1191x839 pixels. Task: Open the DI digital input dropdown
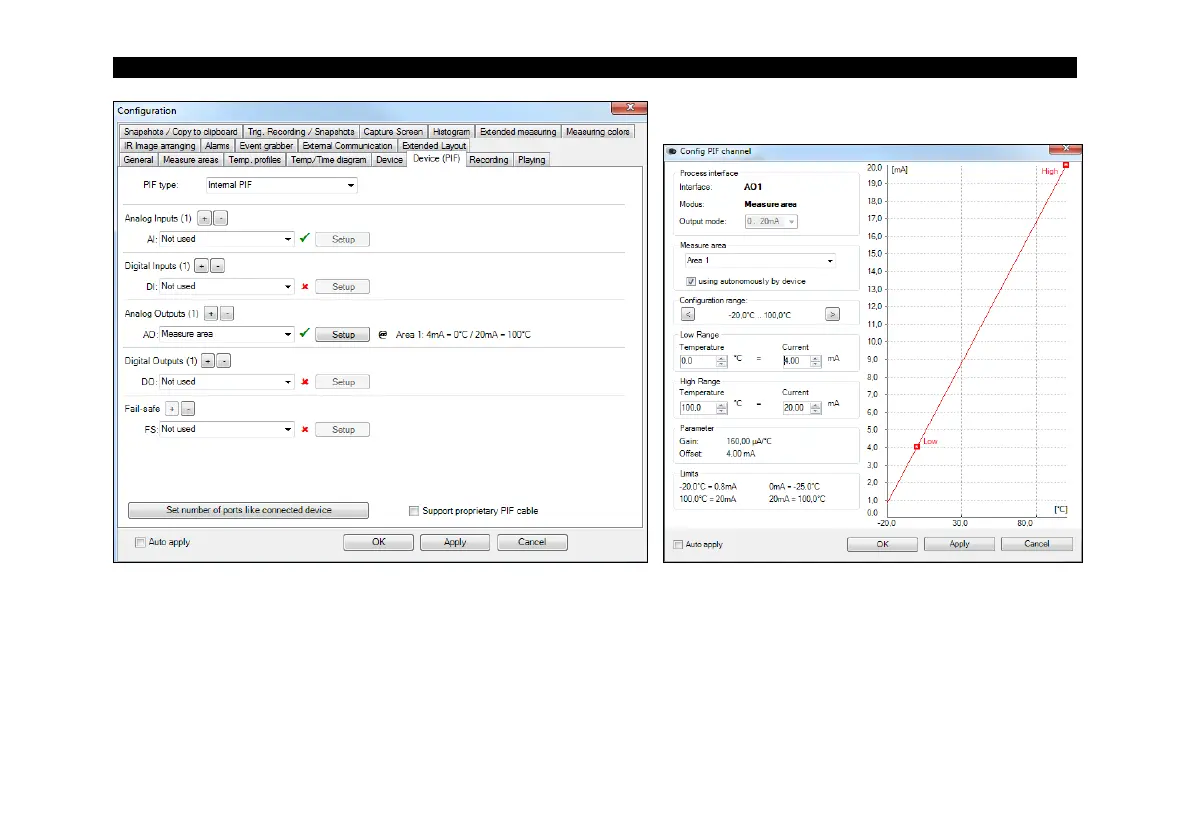pyautogui.click(x=226, y=286)
